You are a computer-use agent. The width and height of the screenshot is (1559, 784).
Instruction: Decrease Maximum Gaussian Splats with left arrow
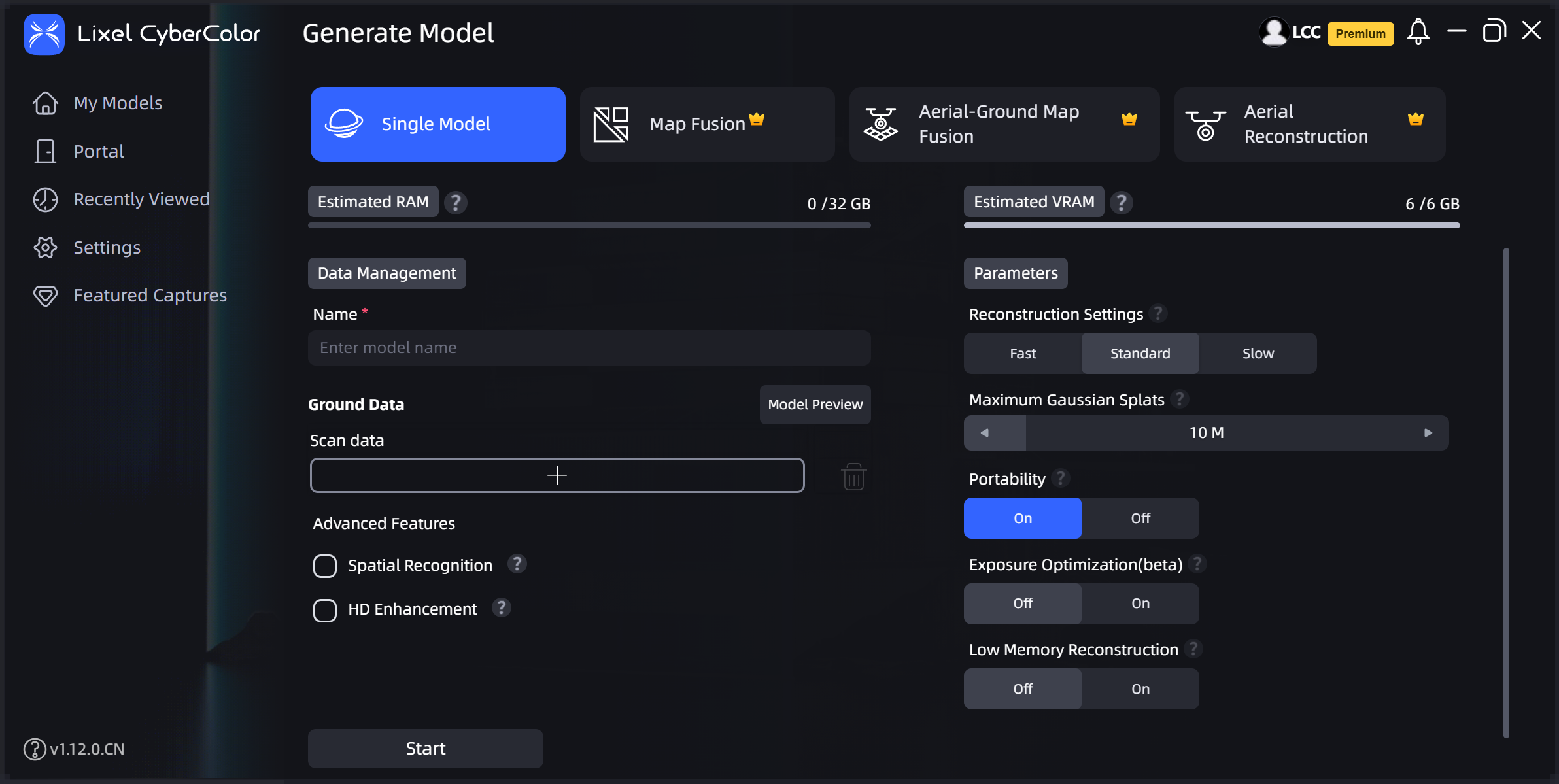(984, 433)
